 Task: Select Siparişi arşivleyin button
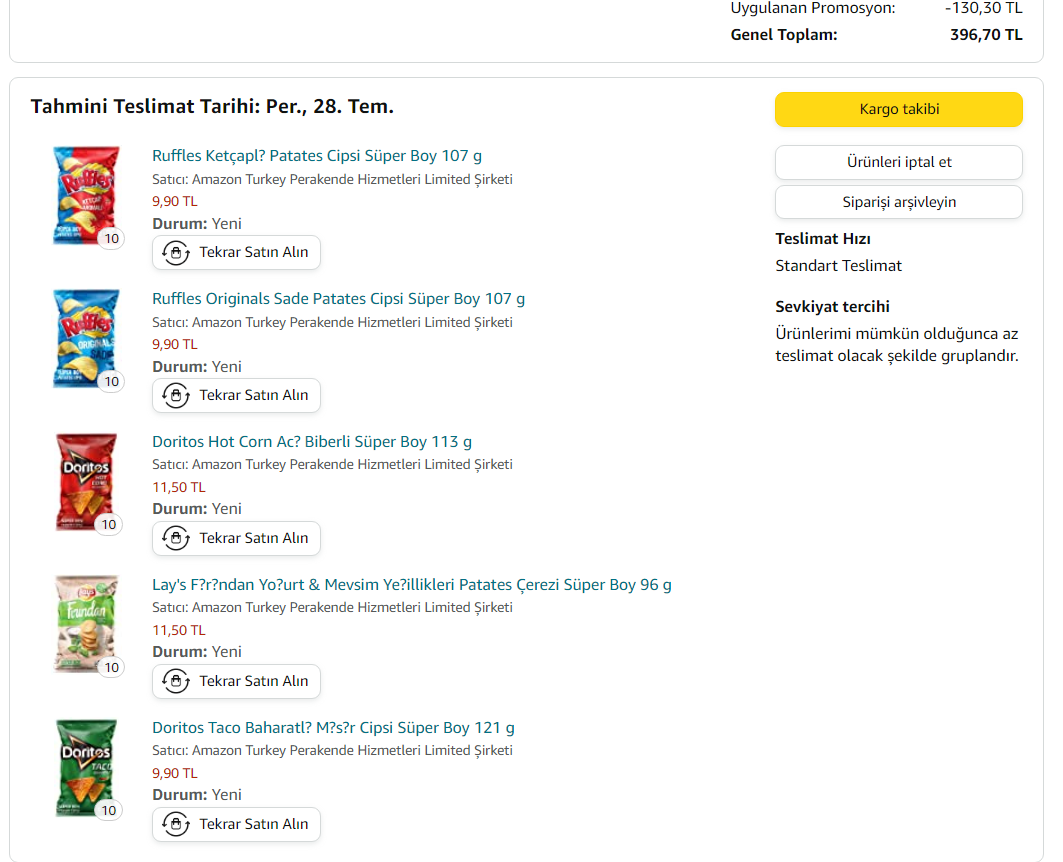898,202
